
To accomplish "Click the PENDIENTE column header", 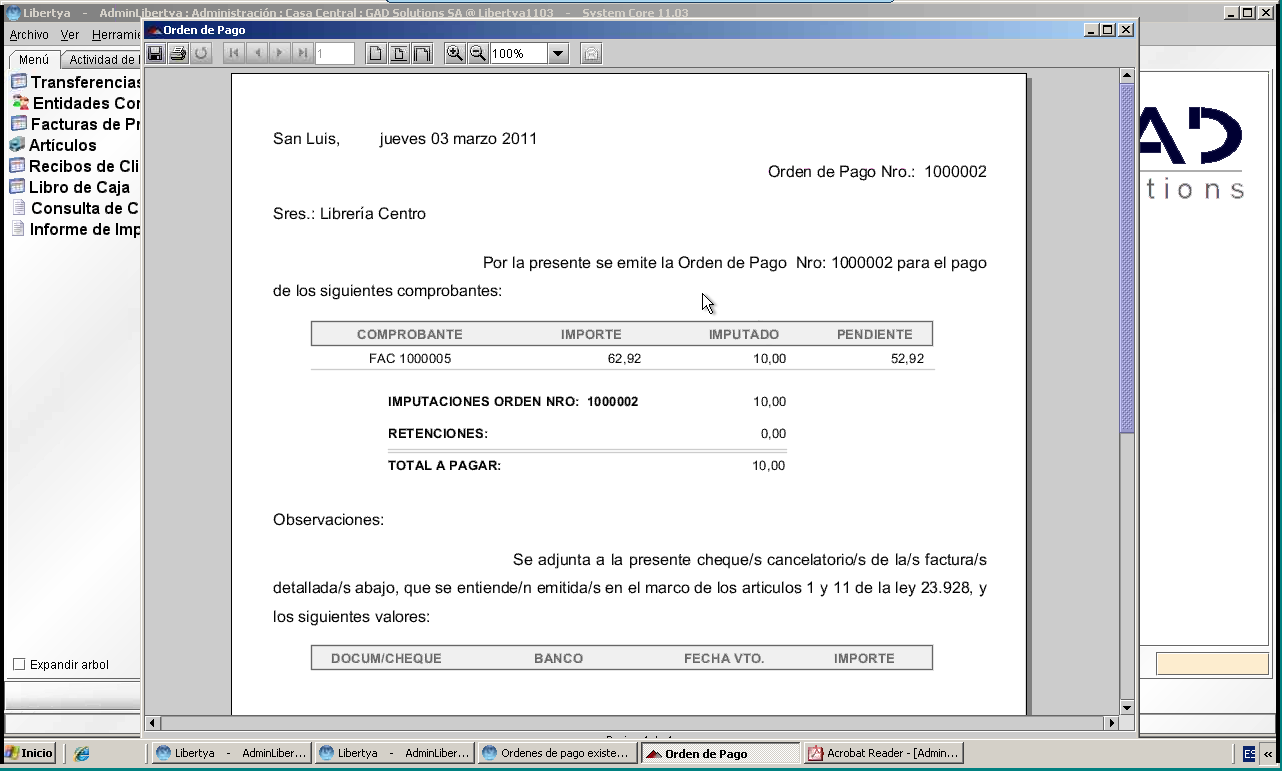I will [875, 334].
